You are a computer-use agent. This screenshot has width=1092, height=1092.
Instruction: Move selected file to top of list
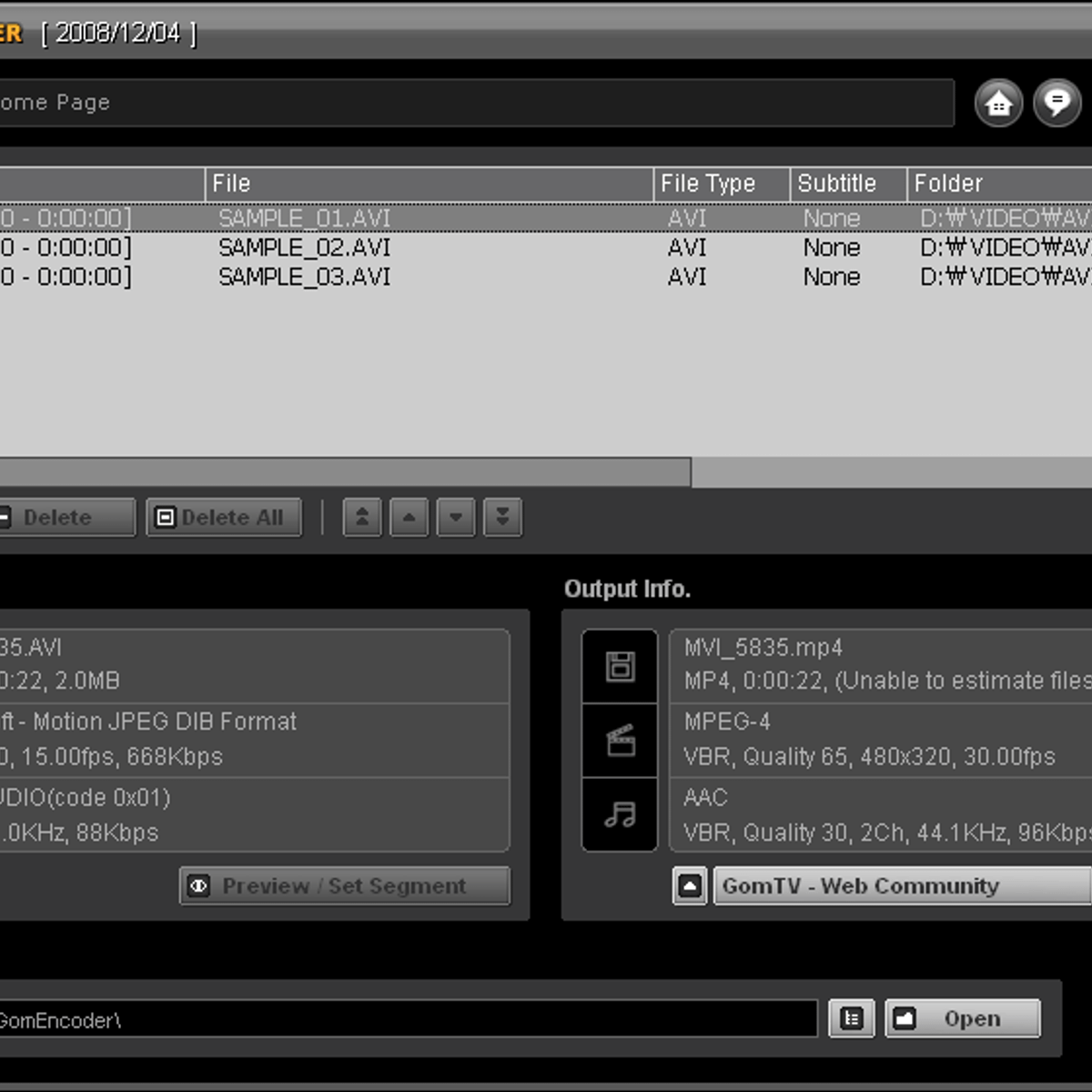pos(362,517)
